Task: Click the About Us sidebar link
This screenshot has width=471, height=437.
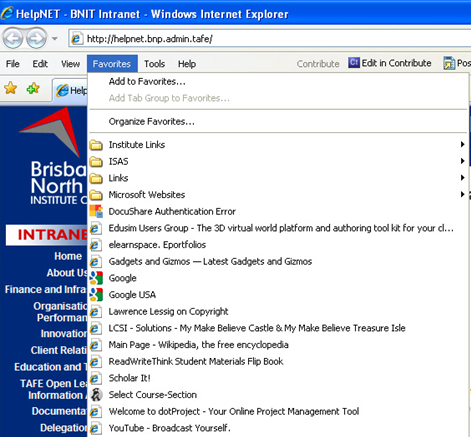Action: (67, 273)
